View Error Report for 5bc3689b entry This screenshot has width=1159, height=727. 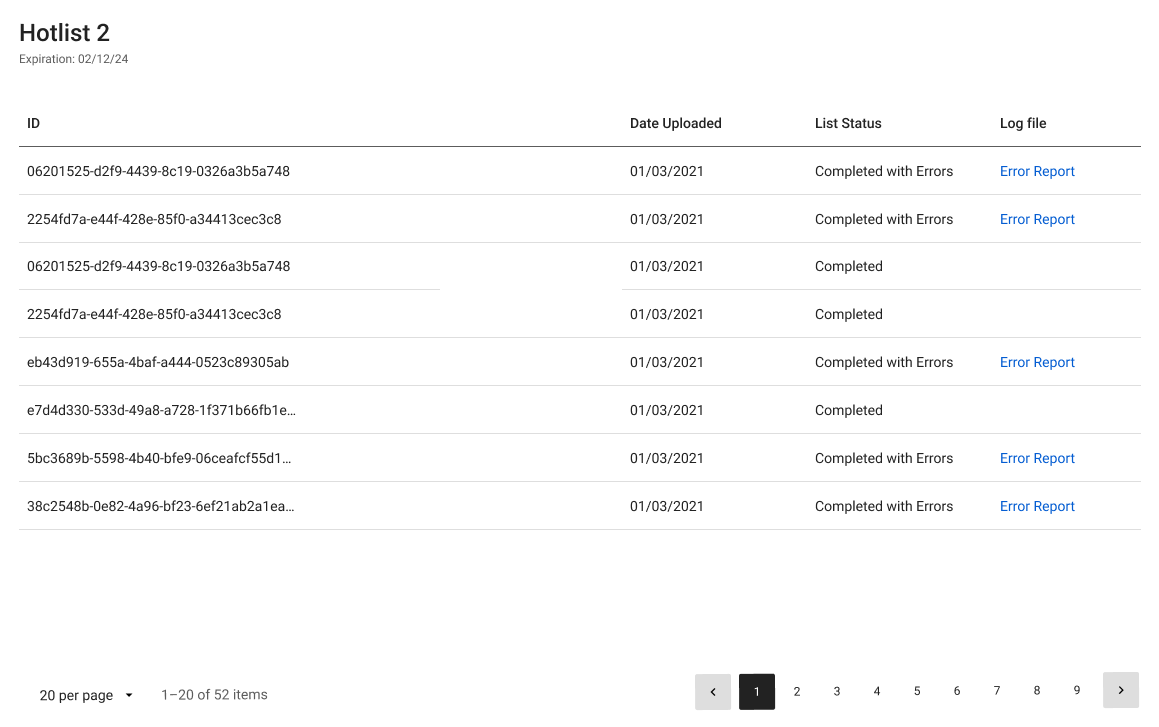(x=1037, y=458)
